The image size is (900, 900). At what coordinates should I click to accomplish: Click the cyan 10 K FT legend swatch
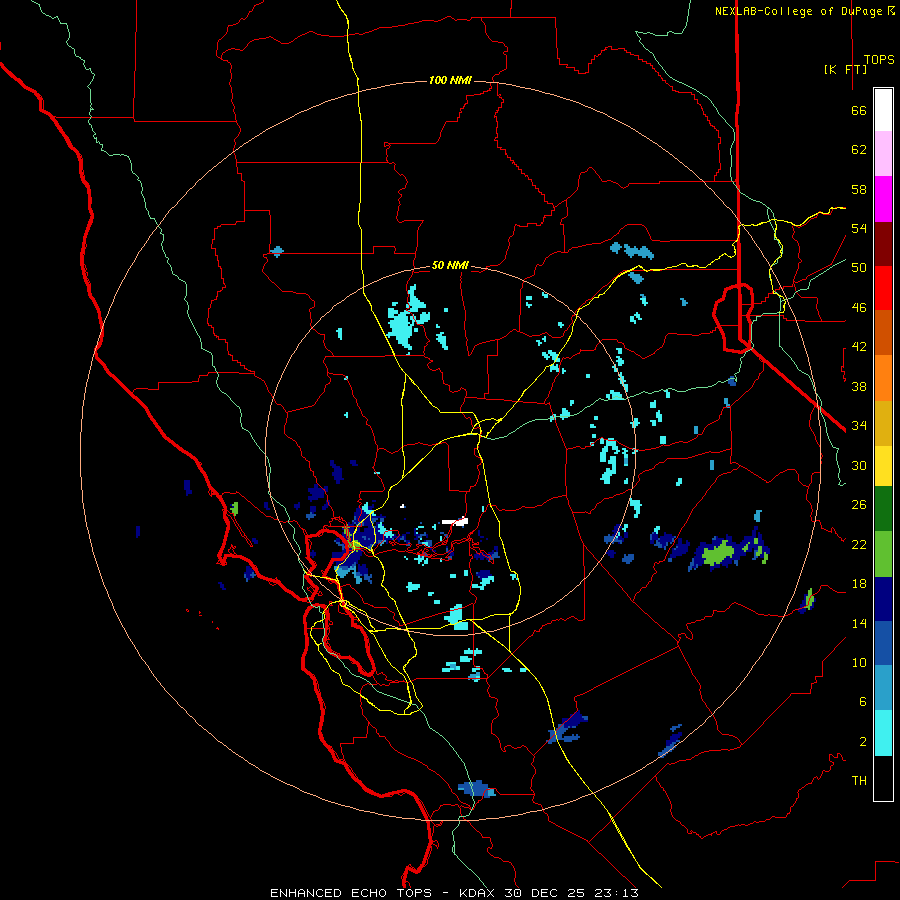(883, 733)
